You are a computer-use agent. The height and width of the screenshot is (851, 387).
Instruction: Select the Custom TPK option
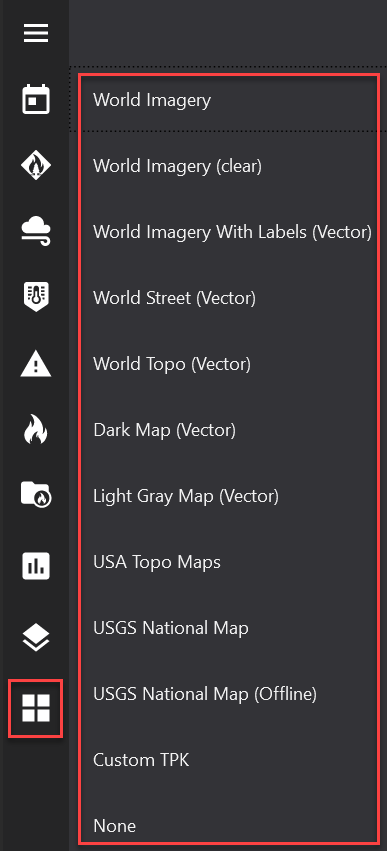tap(141, 760)
